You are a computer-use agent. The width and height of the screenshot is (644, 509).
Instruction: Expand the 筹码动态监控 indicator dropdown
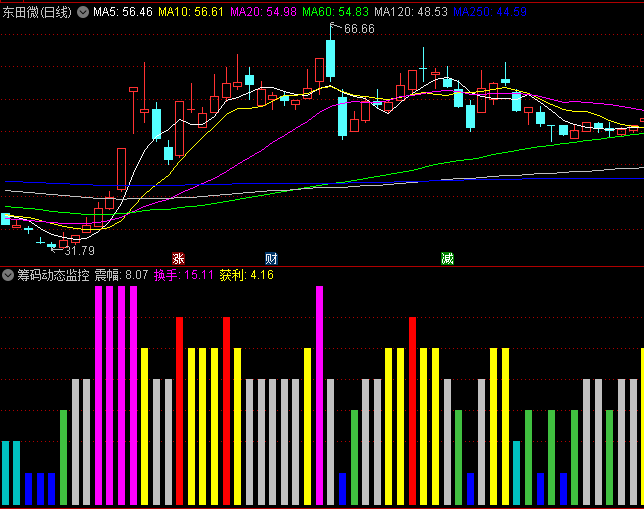pos(8,275)
